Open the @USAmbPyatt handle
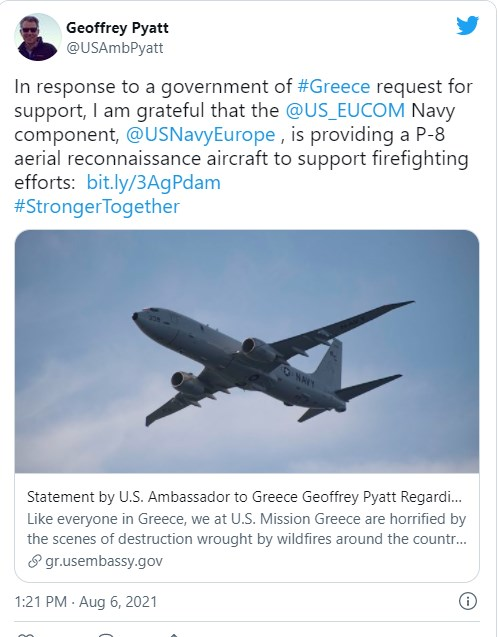Screen dimensions: 498x637 point(115,48)
